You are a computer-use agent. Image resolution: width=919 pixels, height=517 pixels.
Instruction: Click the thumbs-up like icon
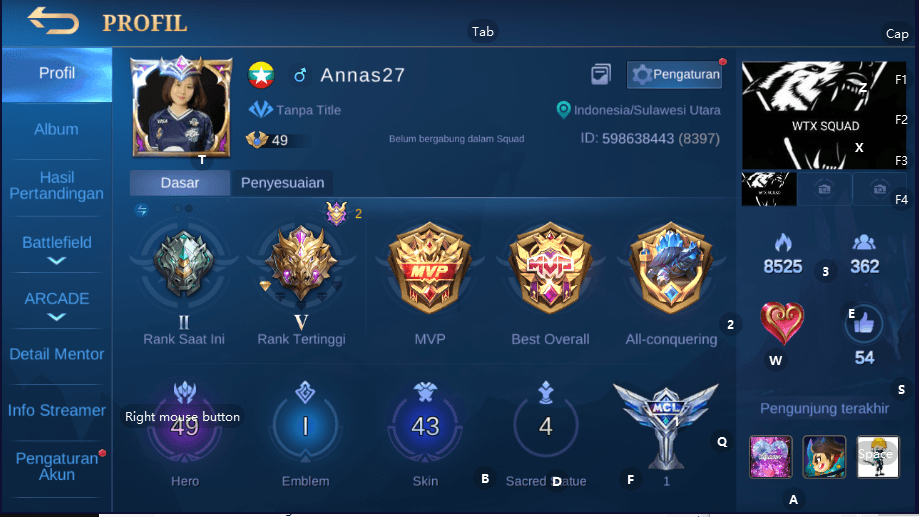(864, 323)
